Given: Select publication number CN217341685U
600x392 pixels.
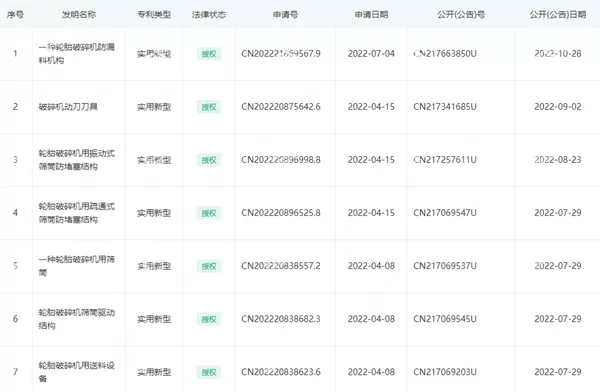Looking at the screenshot, I should [445, 107].
